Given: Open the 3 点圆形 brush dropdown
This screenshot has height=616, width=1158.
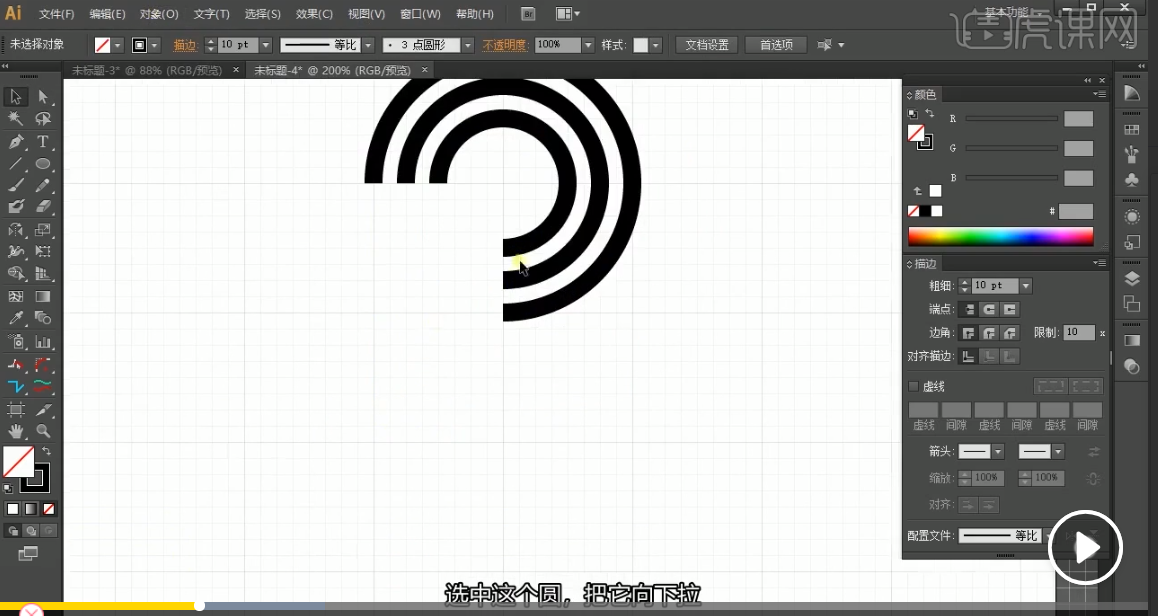Looking at the screenshot, I should pyautogui.click(x=468, y=45).
